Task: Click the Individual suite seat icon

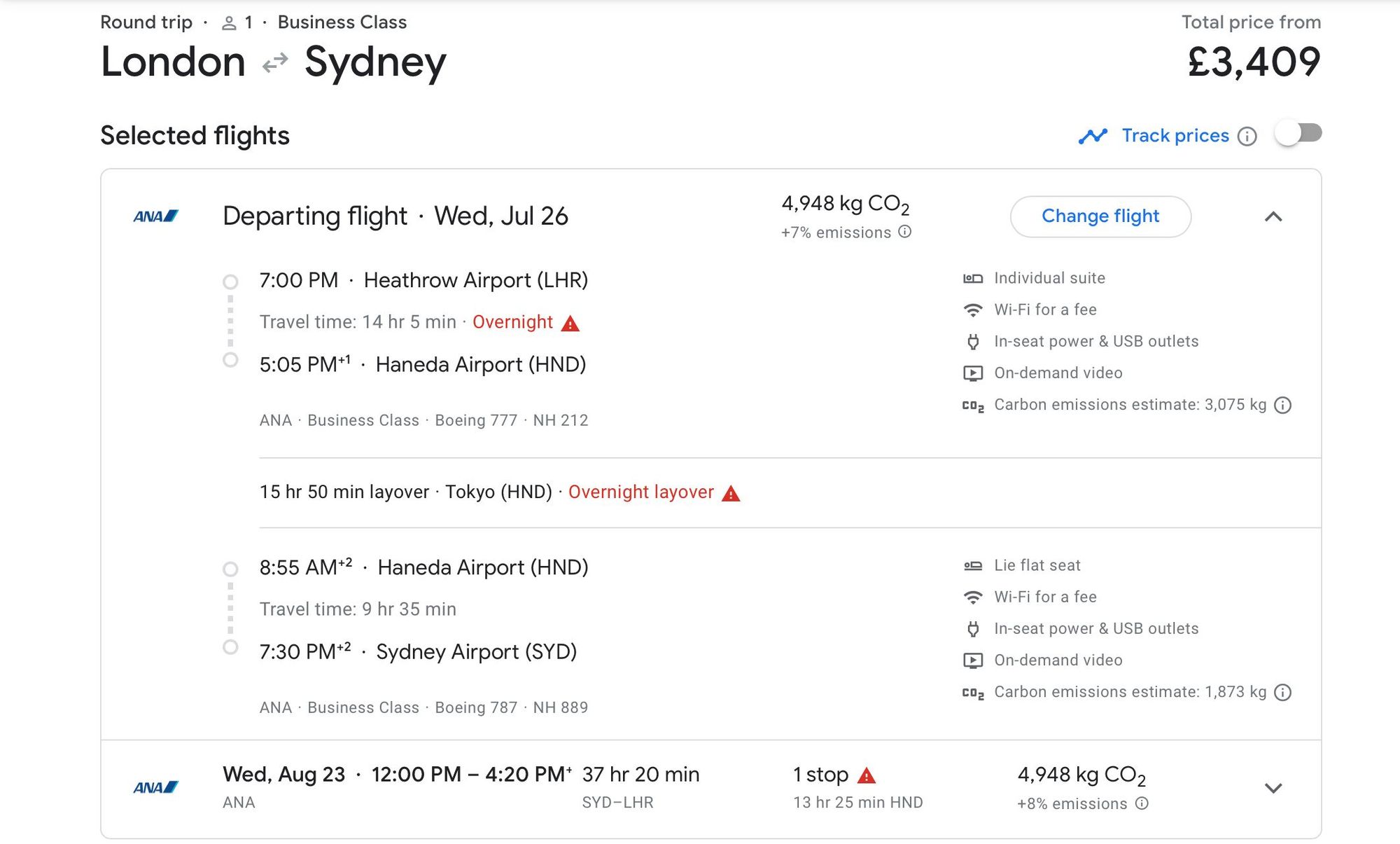Action: (973, 278)
